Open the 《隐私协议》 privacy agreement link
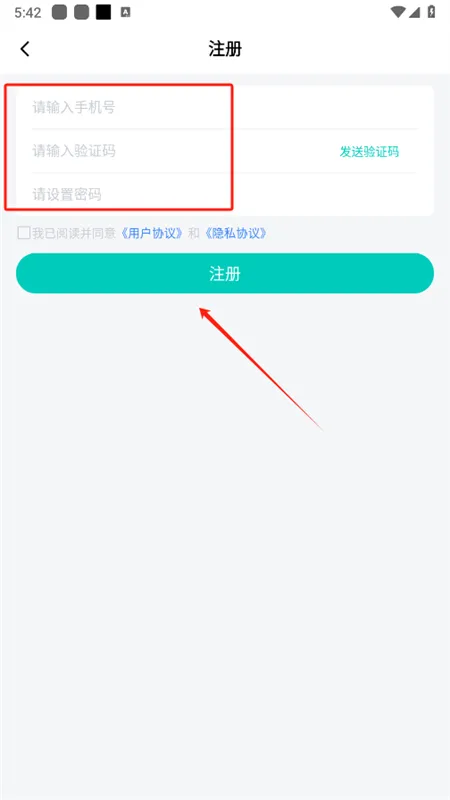Viewport: 450px width, 800px height. [x=236, y=233]
